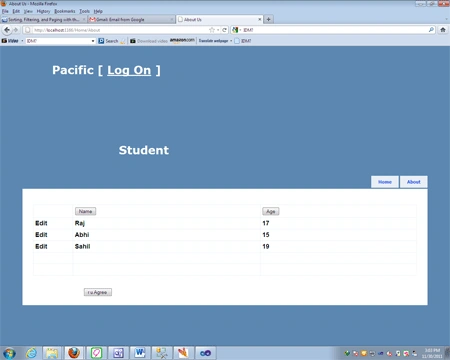
Task: Open the Visual Studio infinity icon in taskbar
Action: (x=205, y=353)
